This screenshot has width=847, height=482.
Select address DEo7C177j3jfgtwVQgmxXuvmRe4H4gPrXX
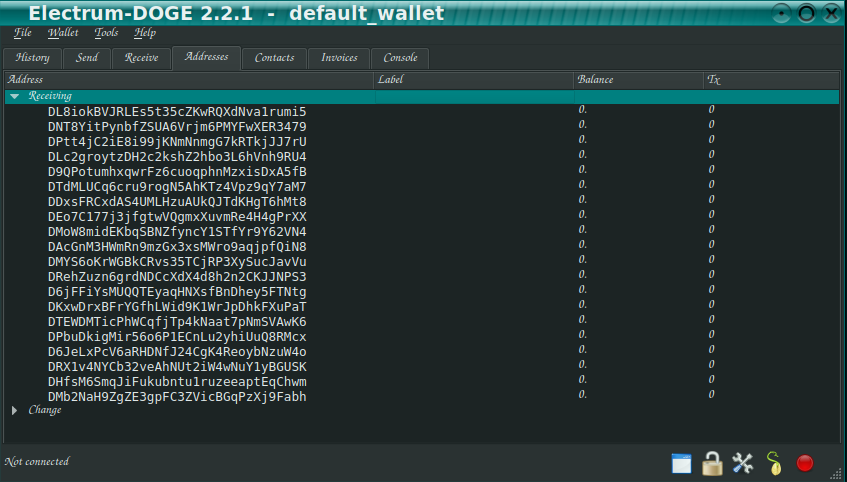(177, 217)
